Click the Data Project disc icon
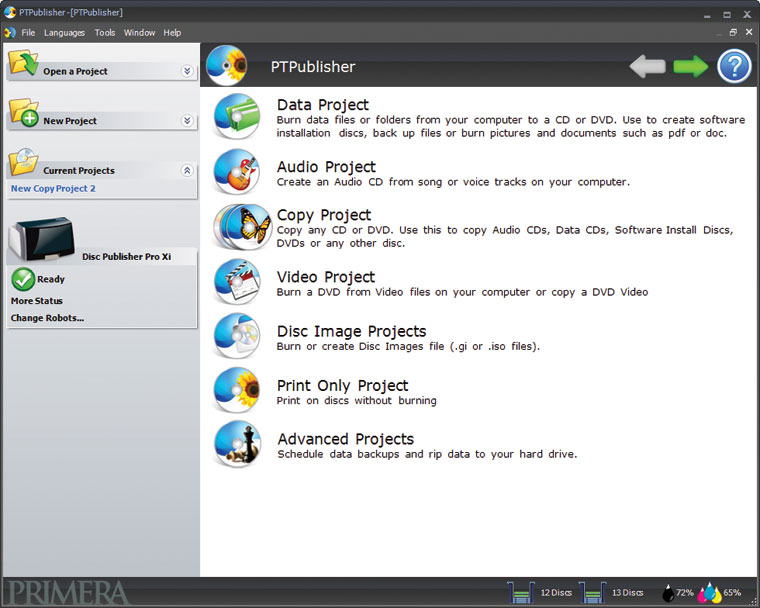The image size is (760, 608). (x=237, y=117)
